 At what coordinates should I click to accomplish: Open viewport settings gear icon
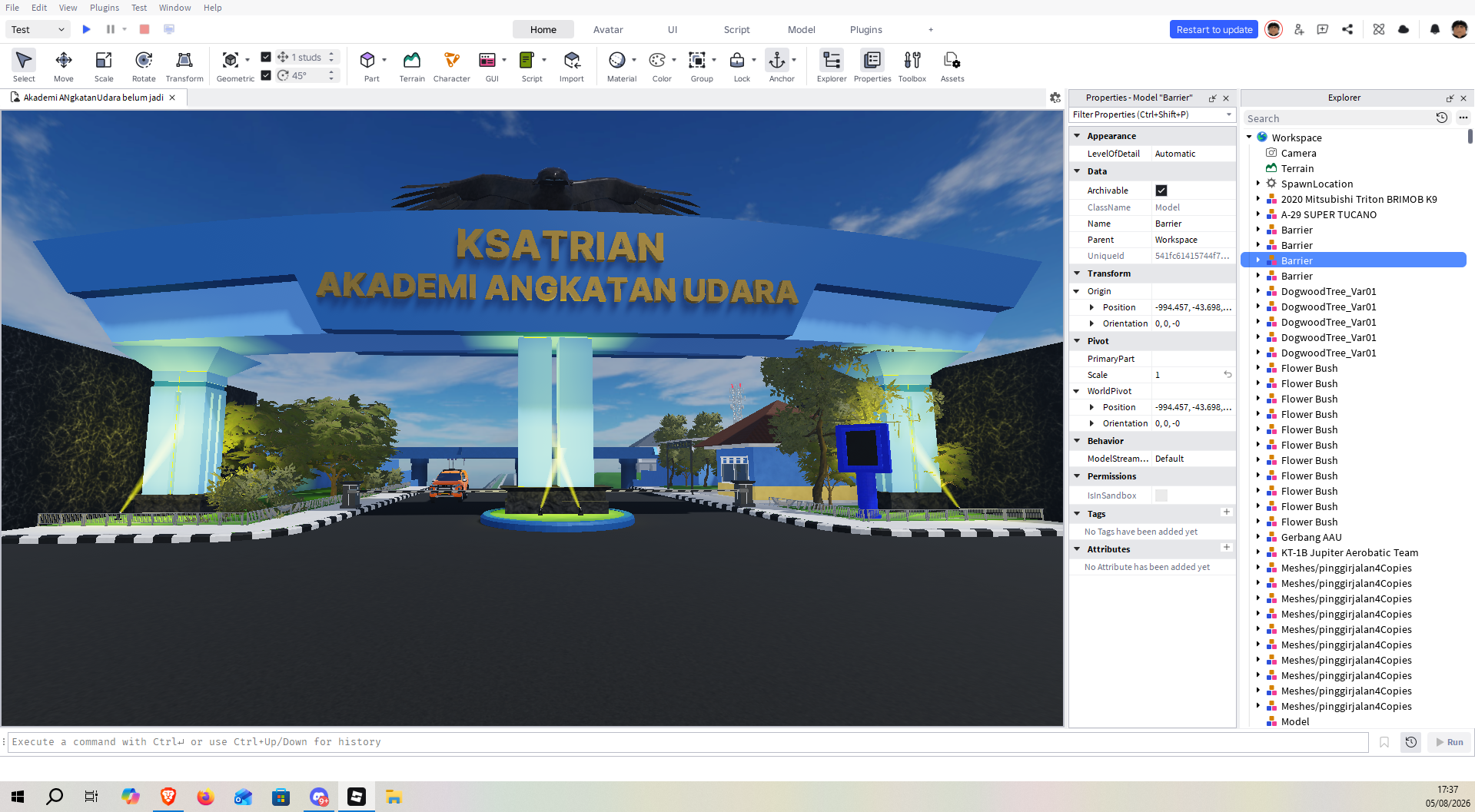[1055, 98]
